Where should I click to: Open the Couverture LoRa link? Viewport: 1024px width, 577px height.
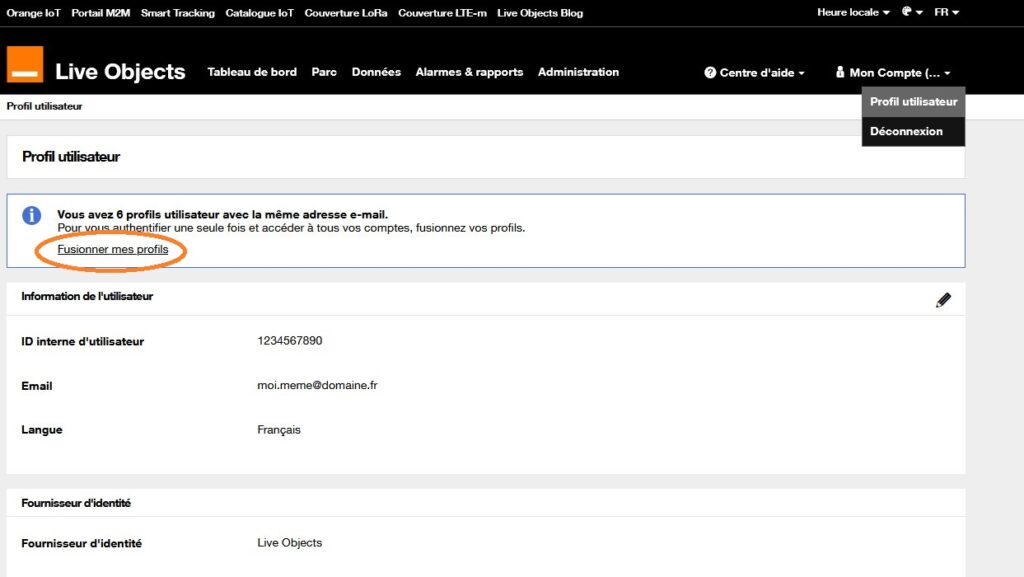[346, 13]
